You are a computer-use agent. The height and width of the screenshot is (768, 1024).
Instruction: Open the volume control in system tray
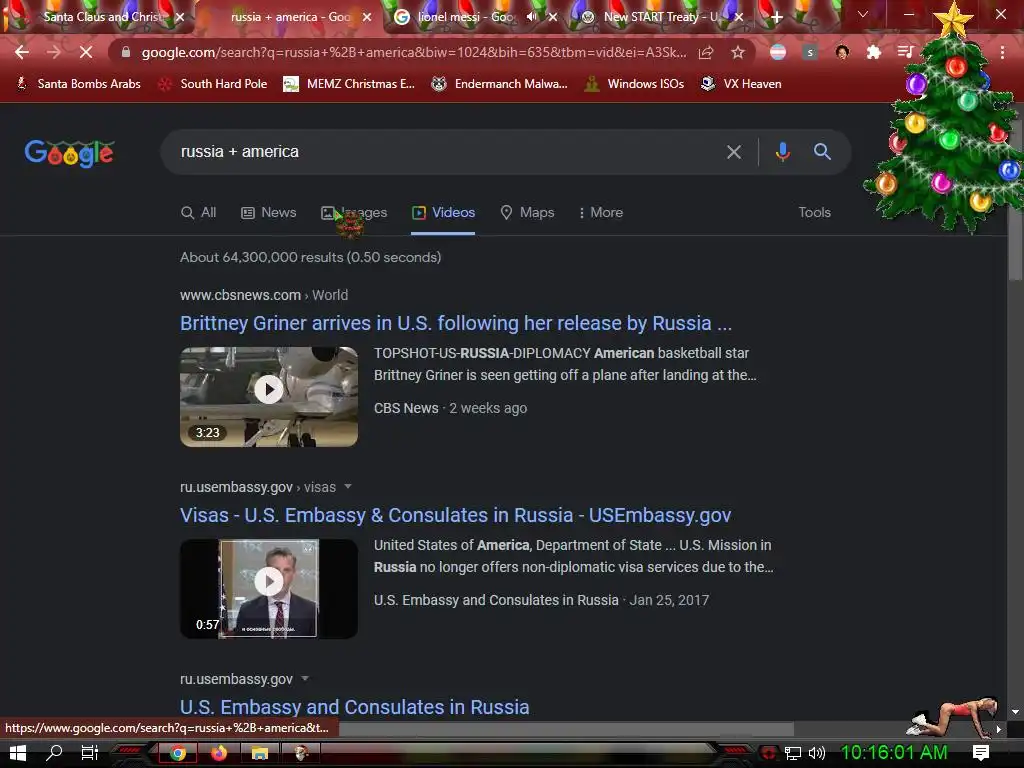pyautogui.click(x=817, y=753)
